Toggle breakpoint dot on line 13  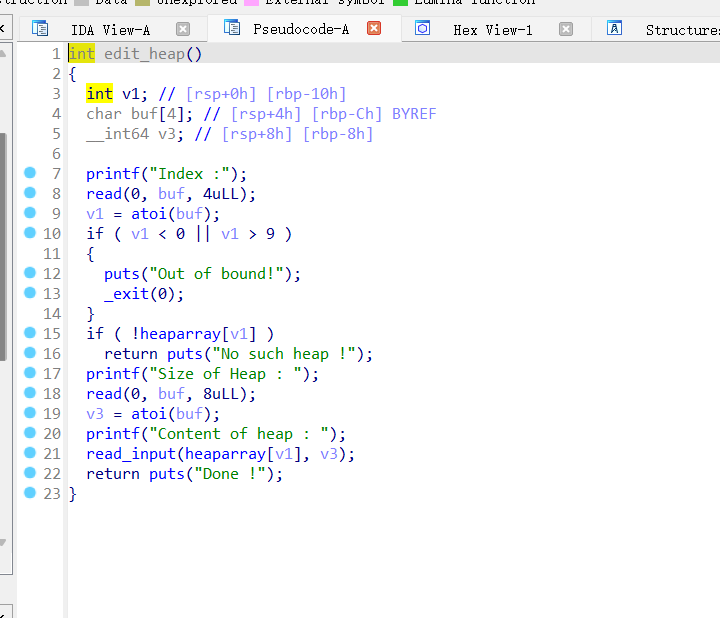[x=30, y=292]
